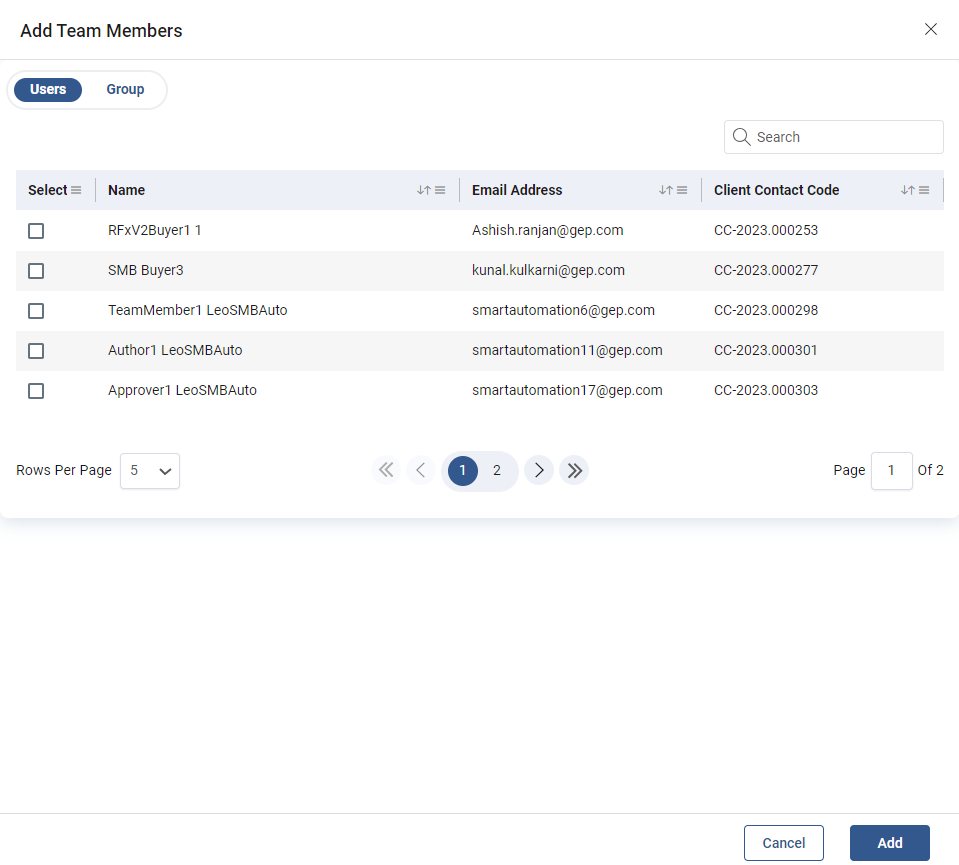
Task: Open the Email Address column menu icon
Action: [682, 190]
